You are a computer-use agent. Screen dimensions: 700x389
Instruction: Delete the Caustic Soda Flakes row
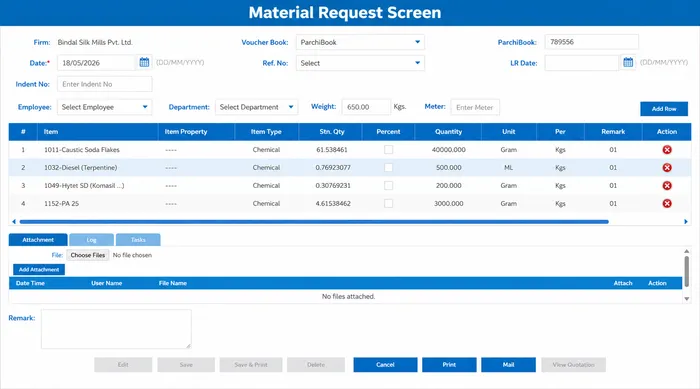[x=667, y=150]
